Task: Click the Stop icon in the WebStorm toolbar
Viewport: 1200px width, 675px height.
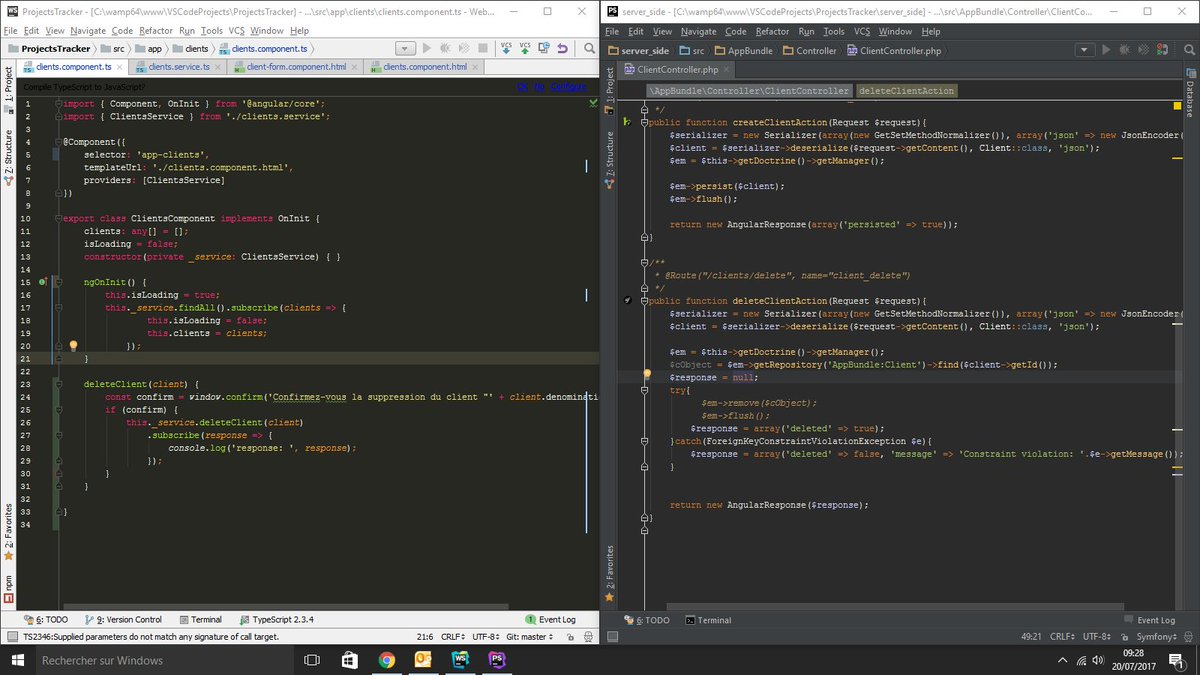Action: 485,48
